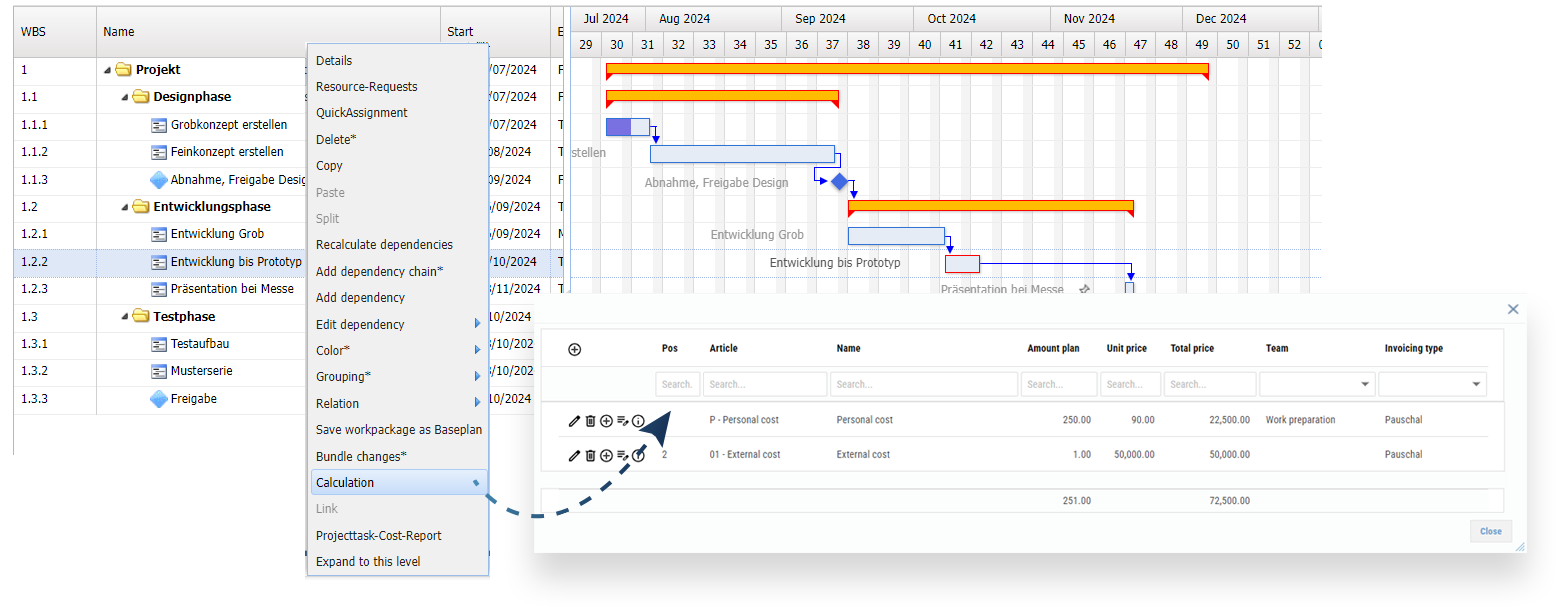
Task: Click plus icon in External cost row
Action: pyautogui.click(x=606, y=455)
